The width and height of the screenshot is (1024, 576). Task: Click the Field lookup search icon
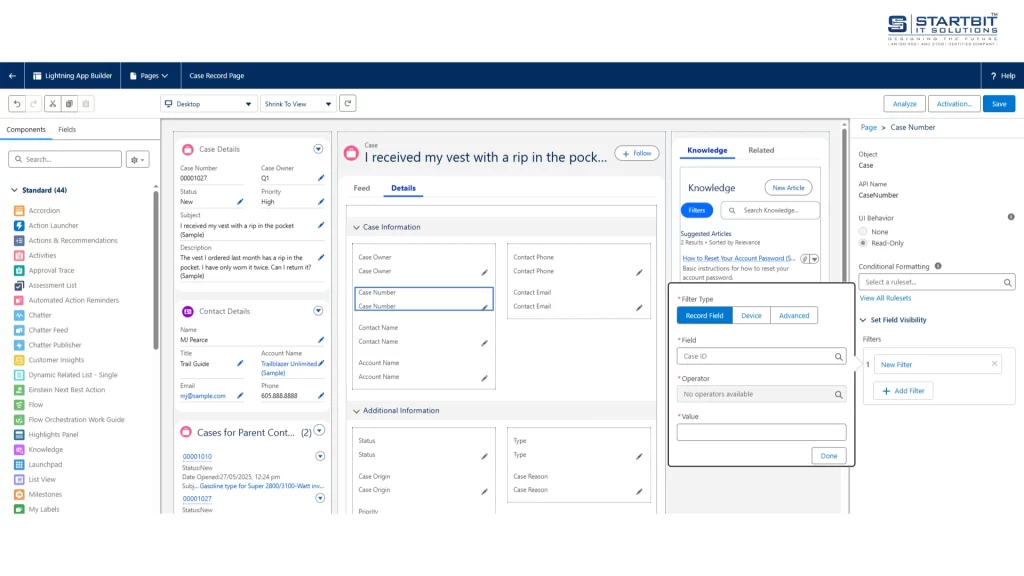click(x=839, y=357)
